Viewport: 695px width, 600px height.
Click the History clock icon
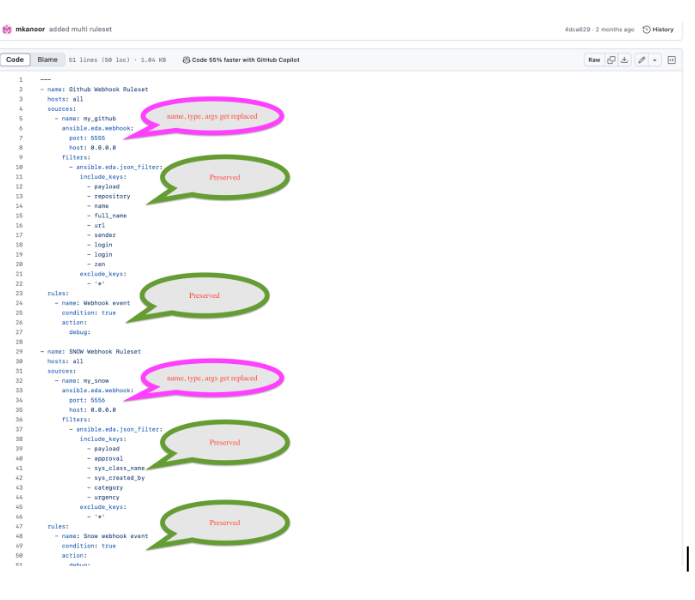[645, 30]
